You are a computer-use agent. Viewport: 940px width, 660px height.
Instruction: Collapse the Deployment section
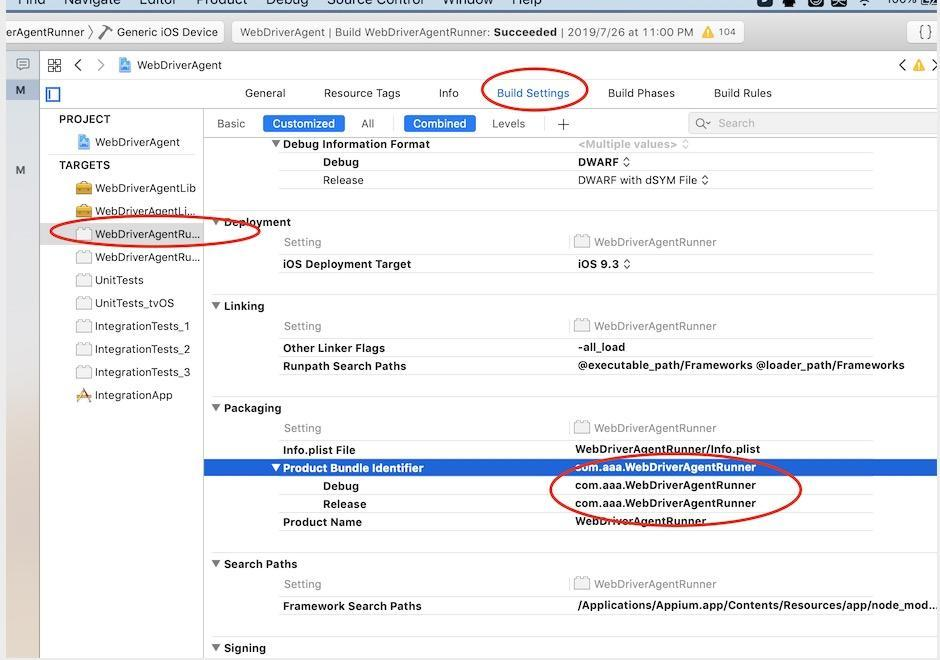pos(216,222)
